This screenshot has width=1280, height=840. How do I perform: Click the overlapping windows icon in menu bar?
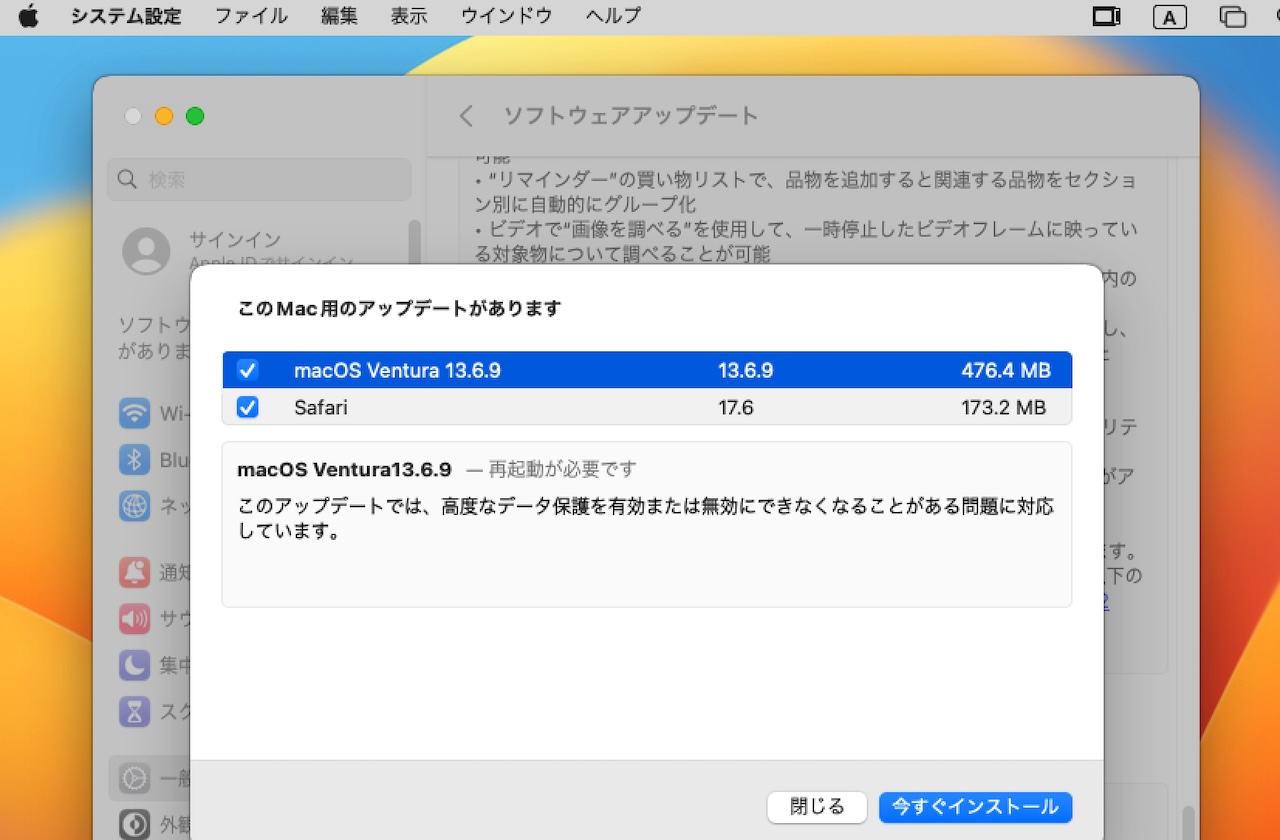(x=1233, y=16)
